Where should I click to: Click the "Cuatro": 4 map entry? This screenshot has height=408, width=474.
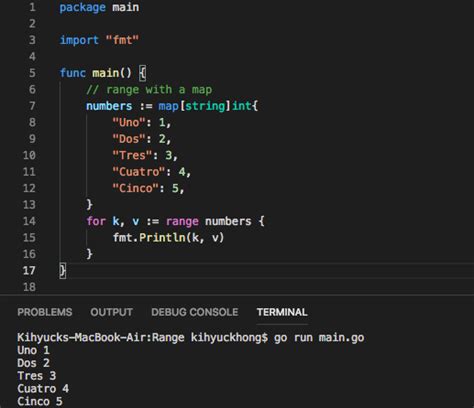point(152,172)
